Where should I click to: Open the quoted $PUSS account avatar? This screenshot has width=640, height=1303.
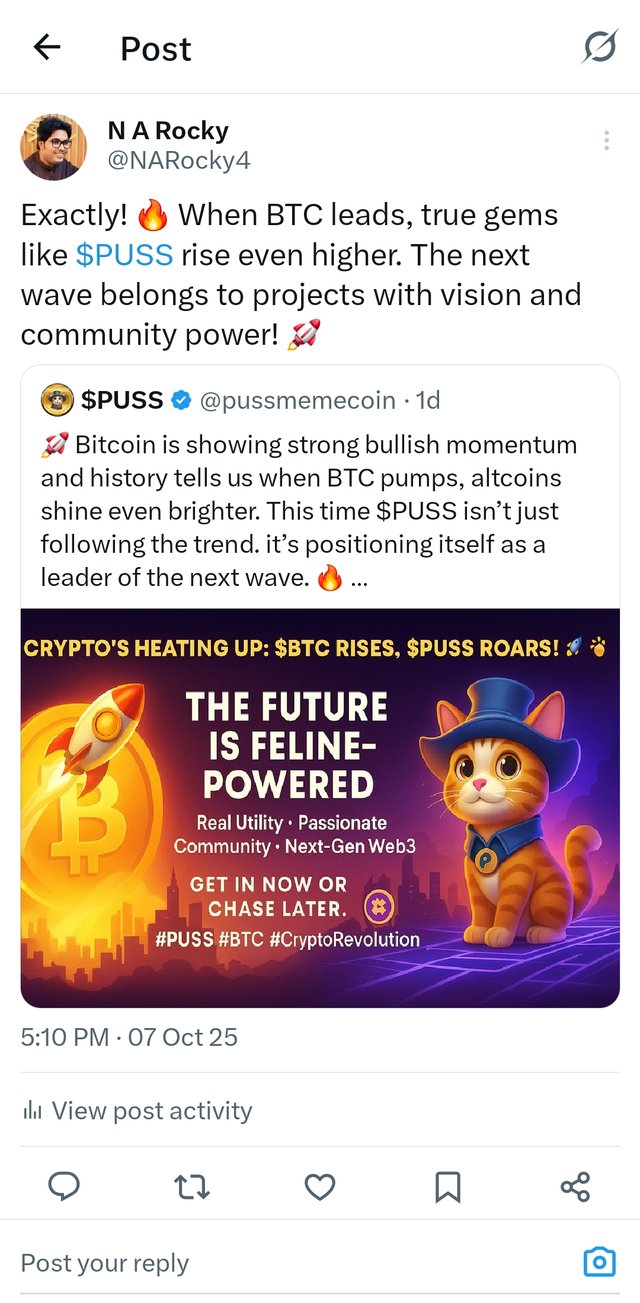[x=57, y=401]
